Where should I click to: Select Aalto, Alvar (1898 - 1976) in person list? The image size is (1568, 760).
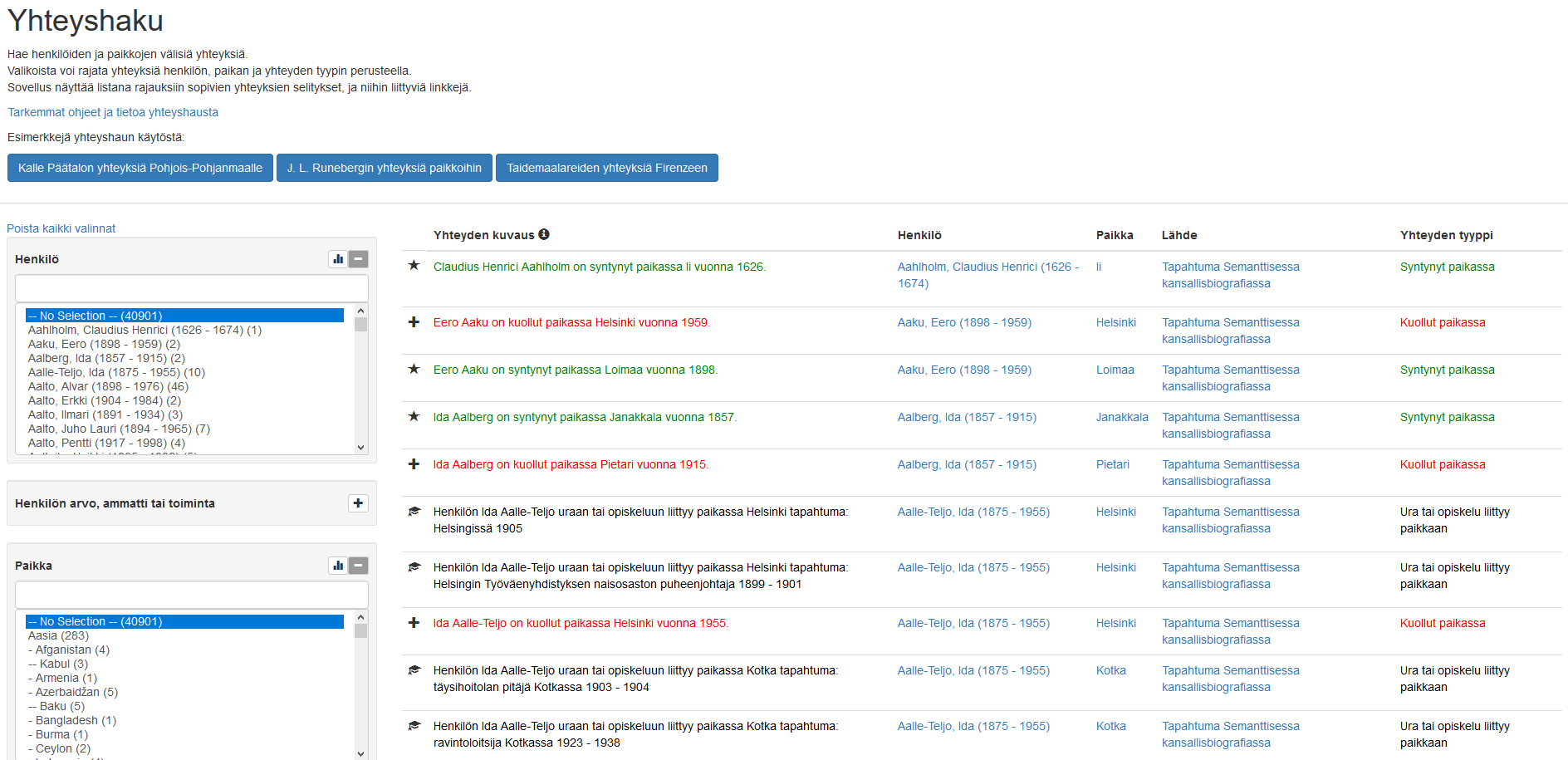[x=108, y=386]
